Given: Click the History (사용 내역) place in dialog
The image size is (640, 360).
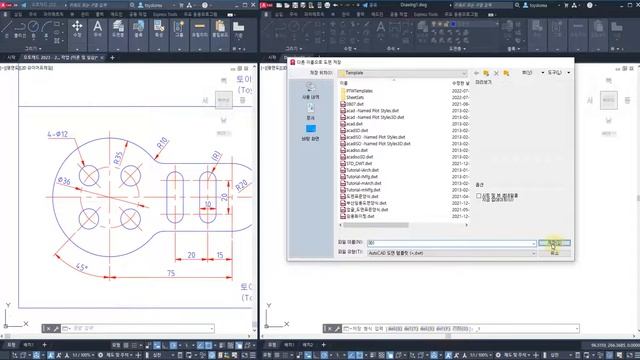Looking at the screenshot, I should click(x=310, y=91).
